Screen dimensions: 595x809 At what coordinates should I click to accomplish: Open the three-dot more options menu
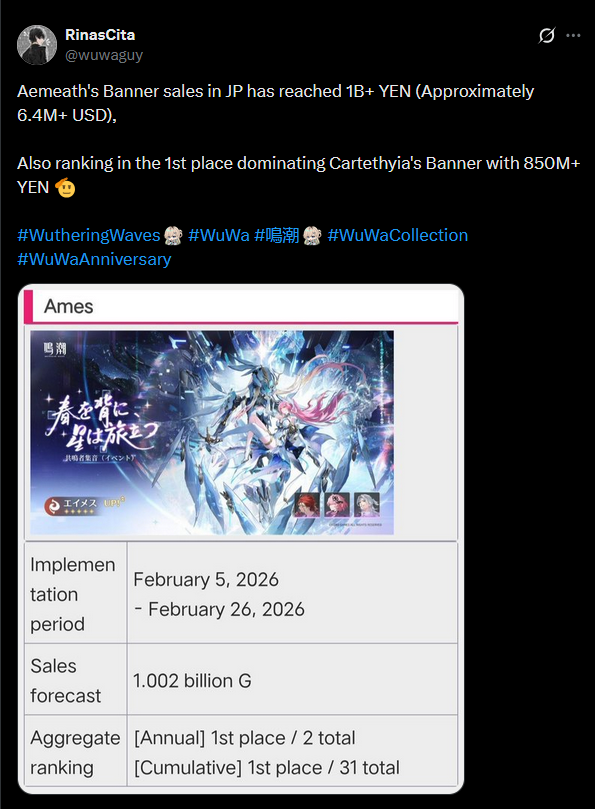point(573,36)
